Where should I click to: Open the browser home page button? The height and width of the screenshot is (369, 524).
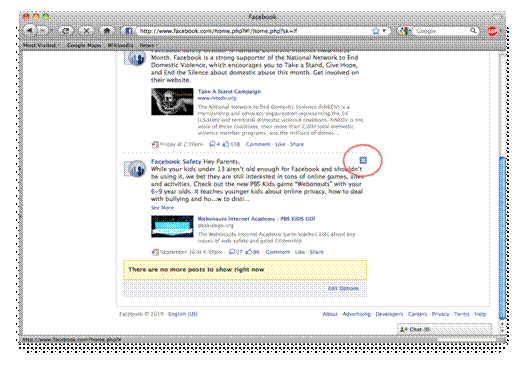click(x=107, y=31)
